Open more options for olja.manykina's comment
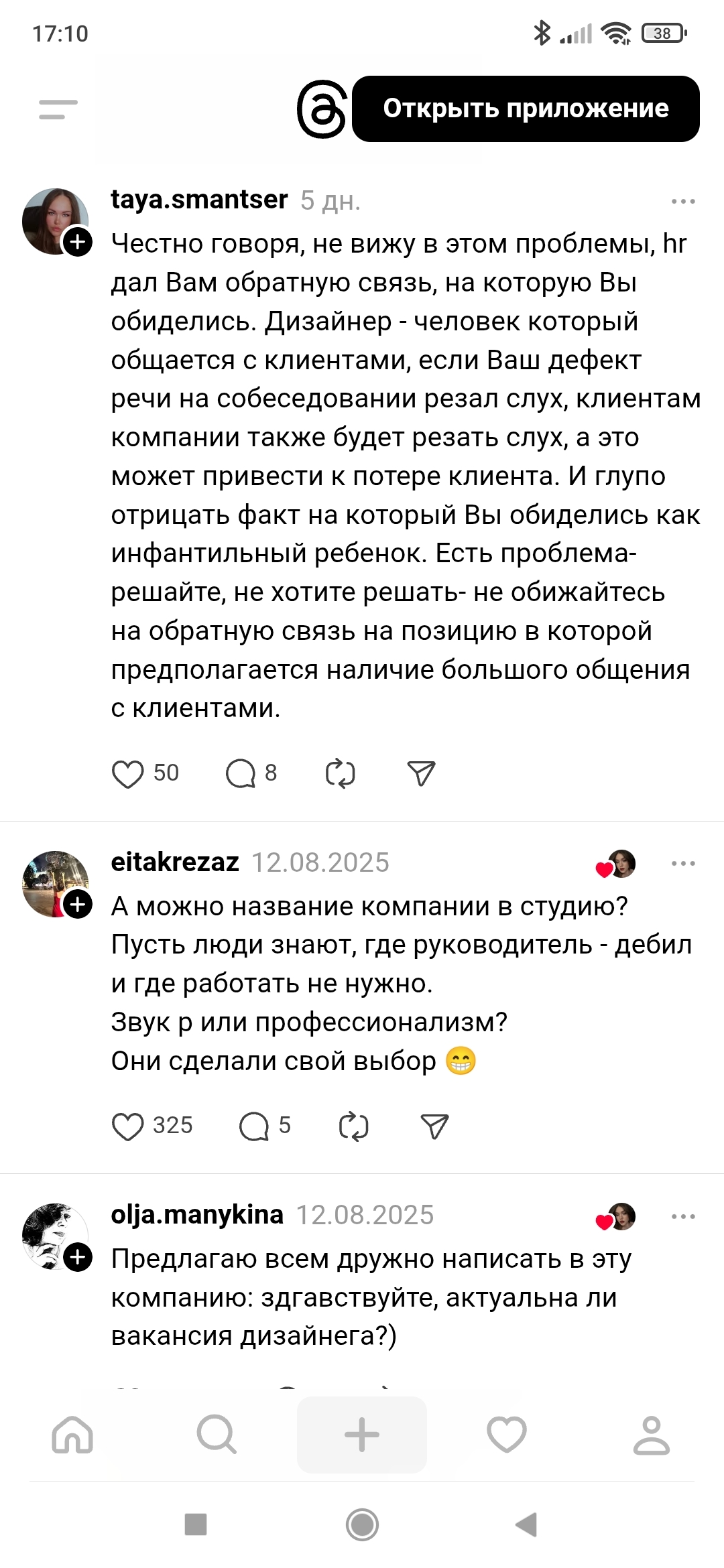Viewport: 724px width, 1568px height. coord(682,1216)
